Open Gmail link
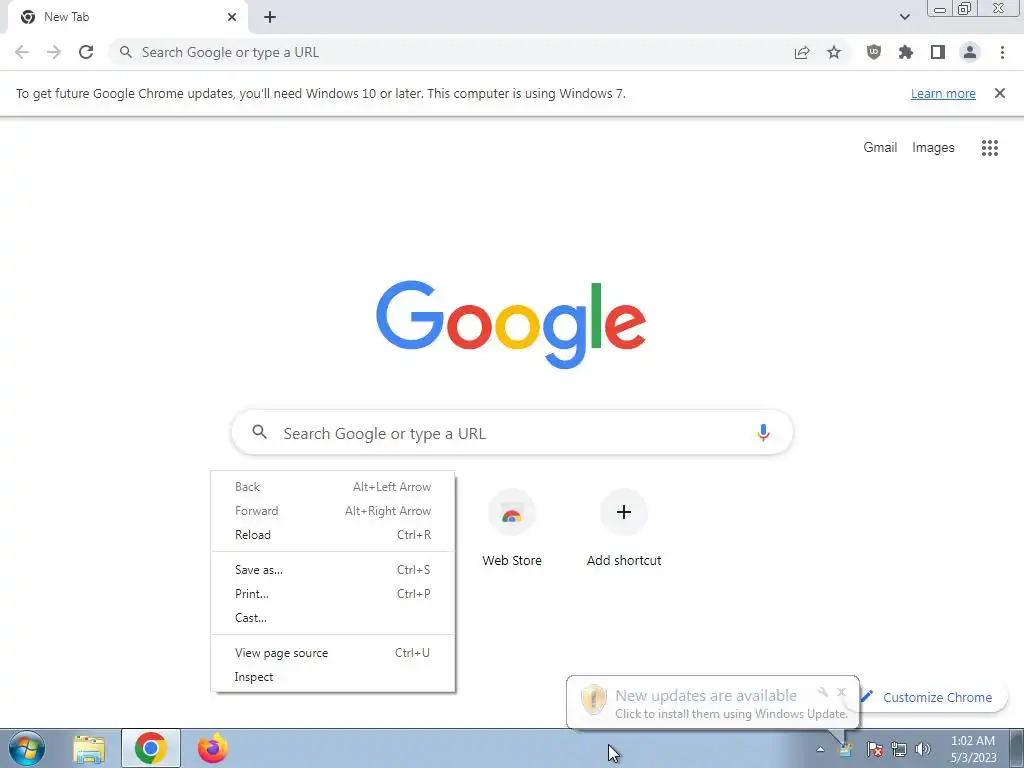Viewport: 1024px width, 768px height. click(880, 148)
